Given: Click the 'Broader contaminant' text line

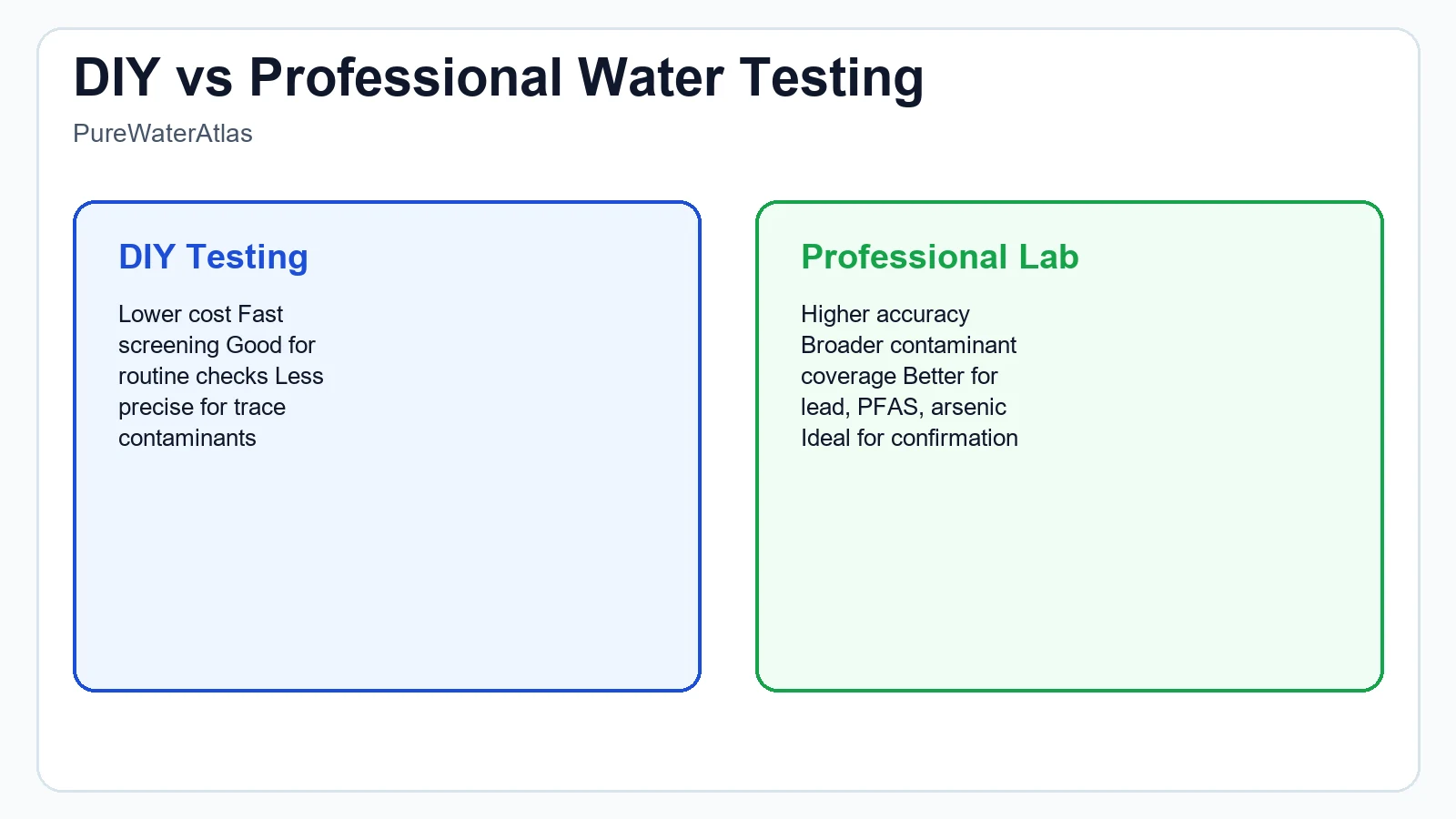Looking at the screenshot, I should pyautogui.click(x=908, y=346).
